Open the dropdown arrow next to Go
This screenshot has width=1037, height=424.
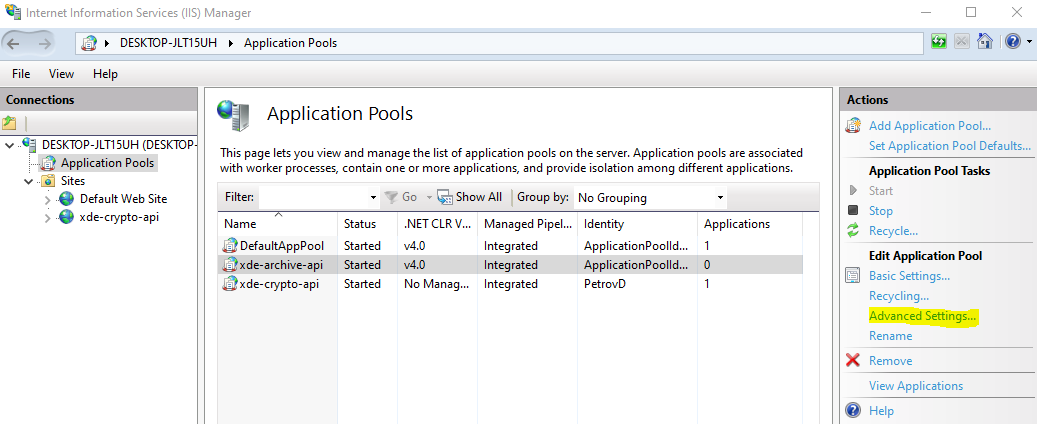click(x=428, y=197)
